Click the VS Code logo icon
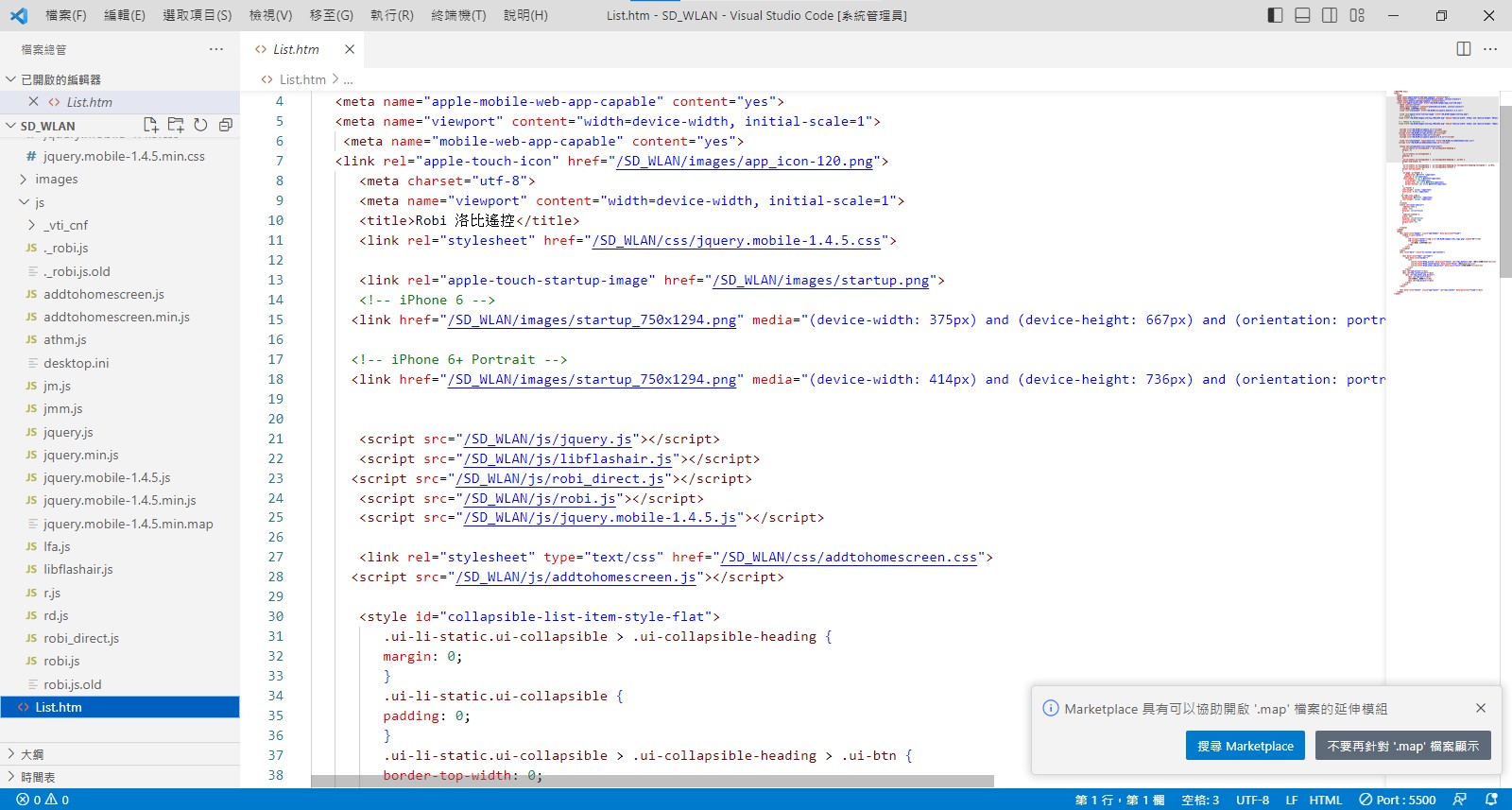Image resolution: width=1512 pixels, height=810 pixels. click(x=18, y=15)
